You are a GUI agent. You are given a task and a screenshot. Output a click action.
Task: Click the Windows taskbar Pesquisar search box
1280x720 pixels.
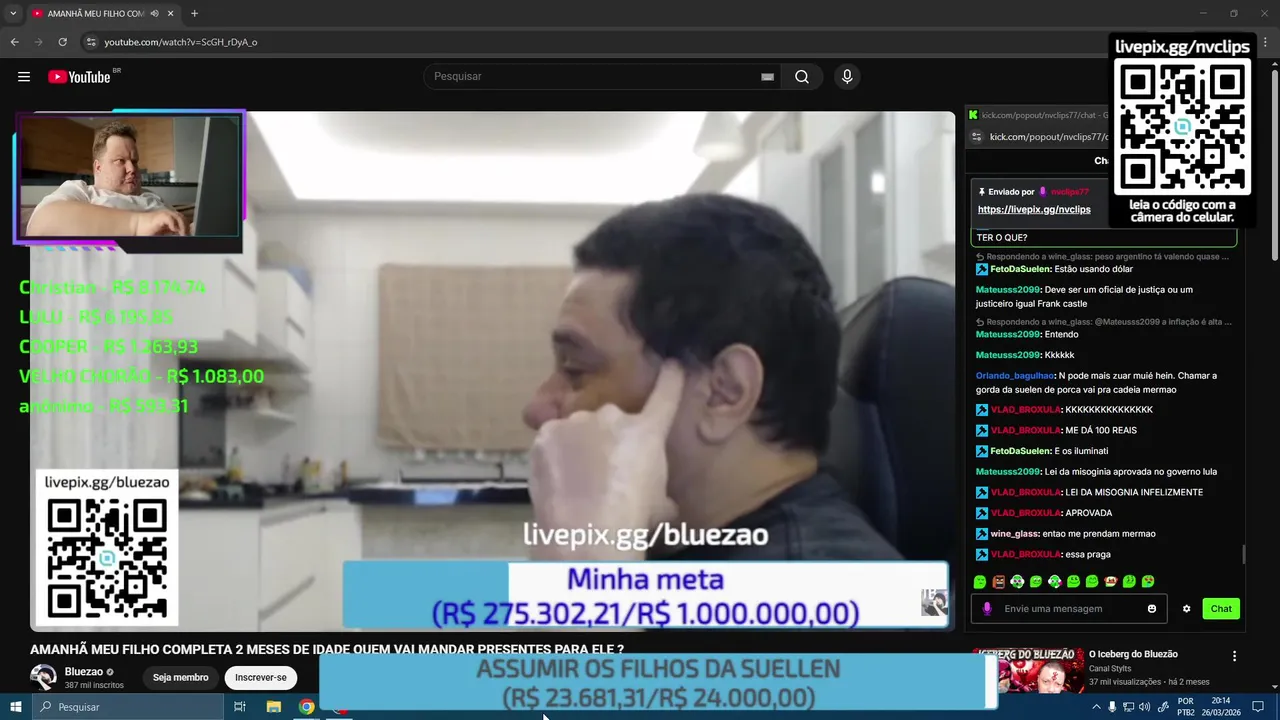pyautogui.click(x=127, y=707)
